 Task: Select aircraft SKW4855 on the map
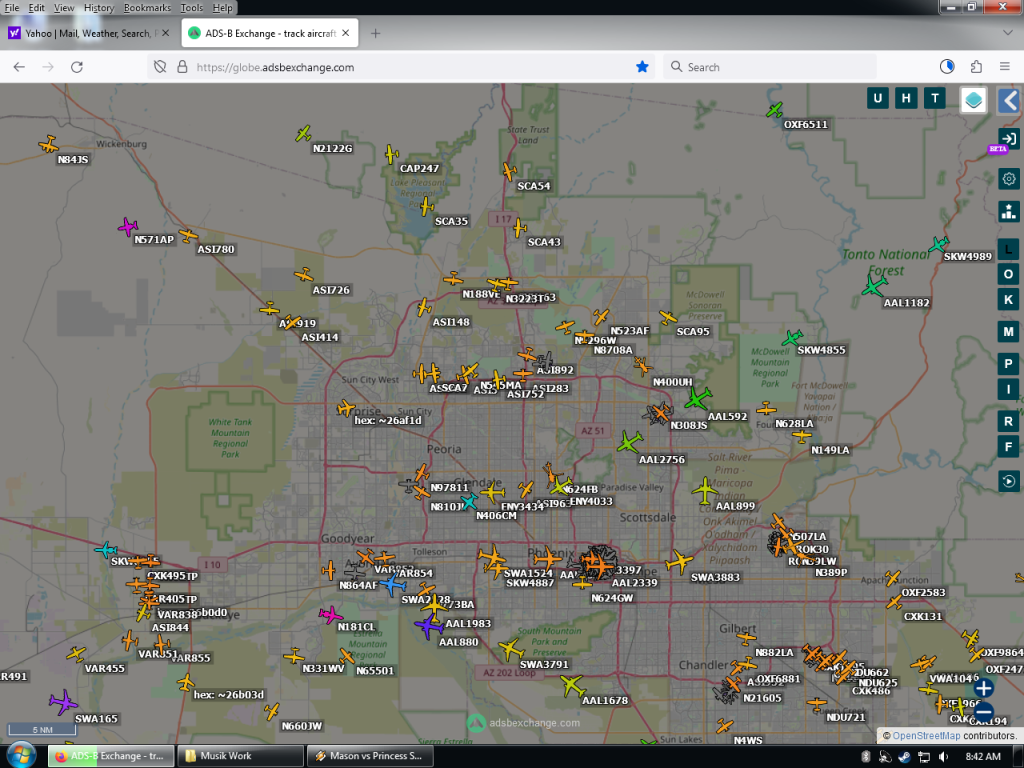[x=792, y=338]
